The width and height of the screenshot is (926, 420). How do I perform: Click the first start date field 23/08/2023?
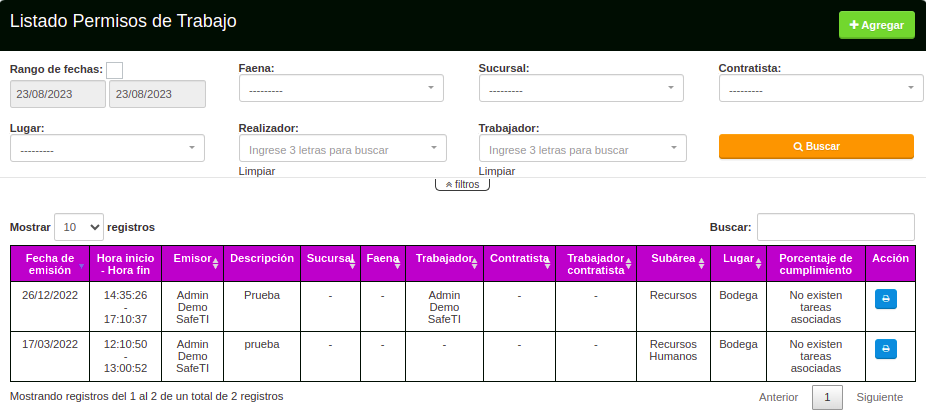58,94
